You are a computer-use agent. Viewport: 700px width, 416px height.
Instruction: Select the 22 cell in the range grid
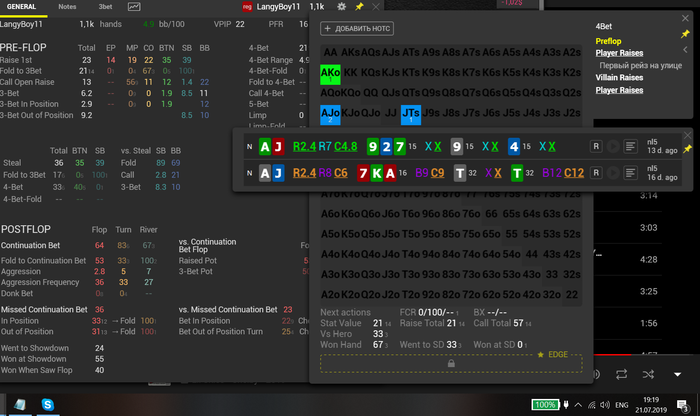572,295
